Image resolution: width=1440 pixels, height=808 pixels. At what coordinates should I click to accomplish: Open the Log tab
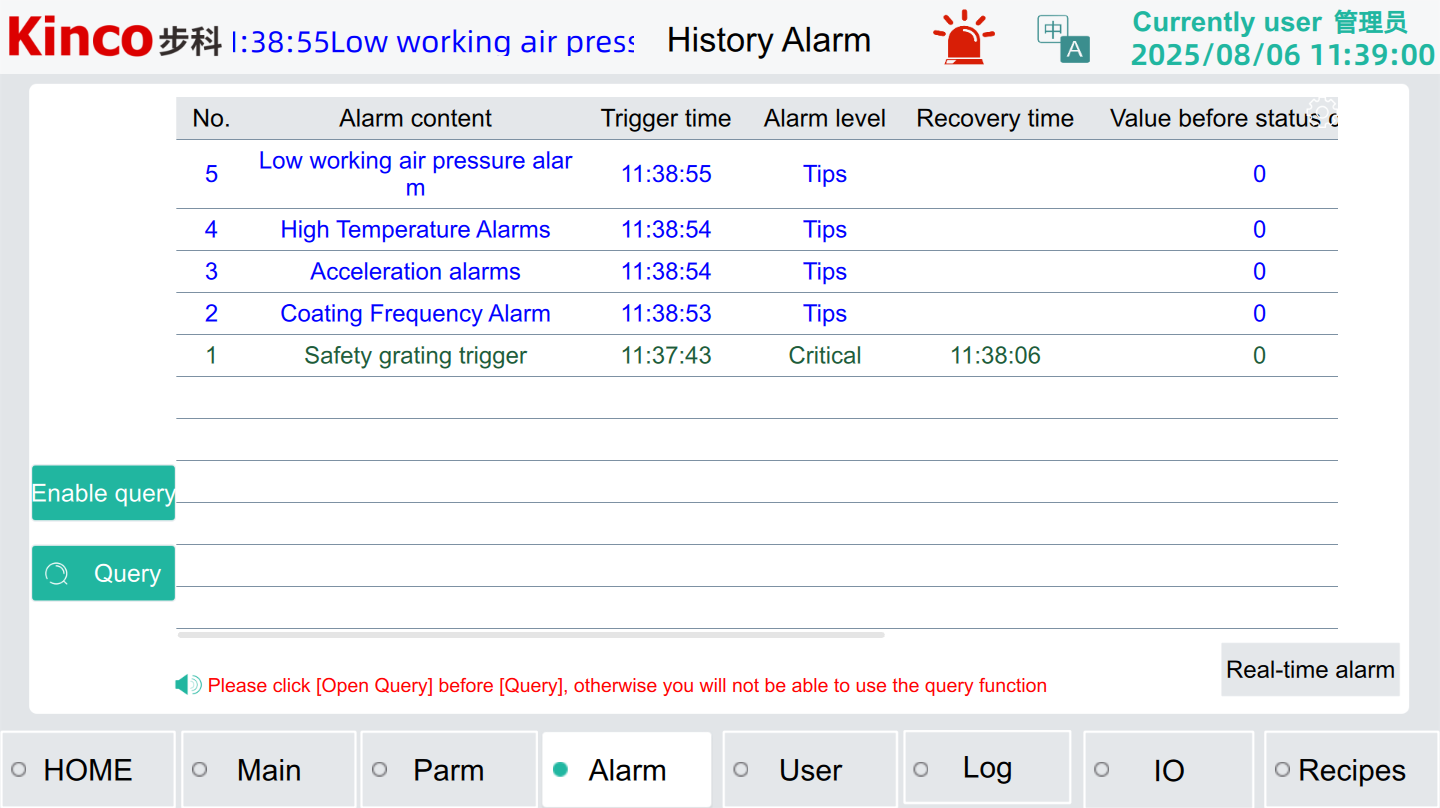(x=987, y=768)
